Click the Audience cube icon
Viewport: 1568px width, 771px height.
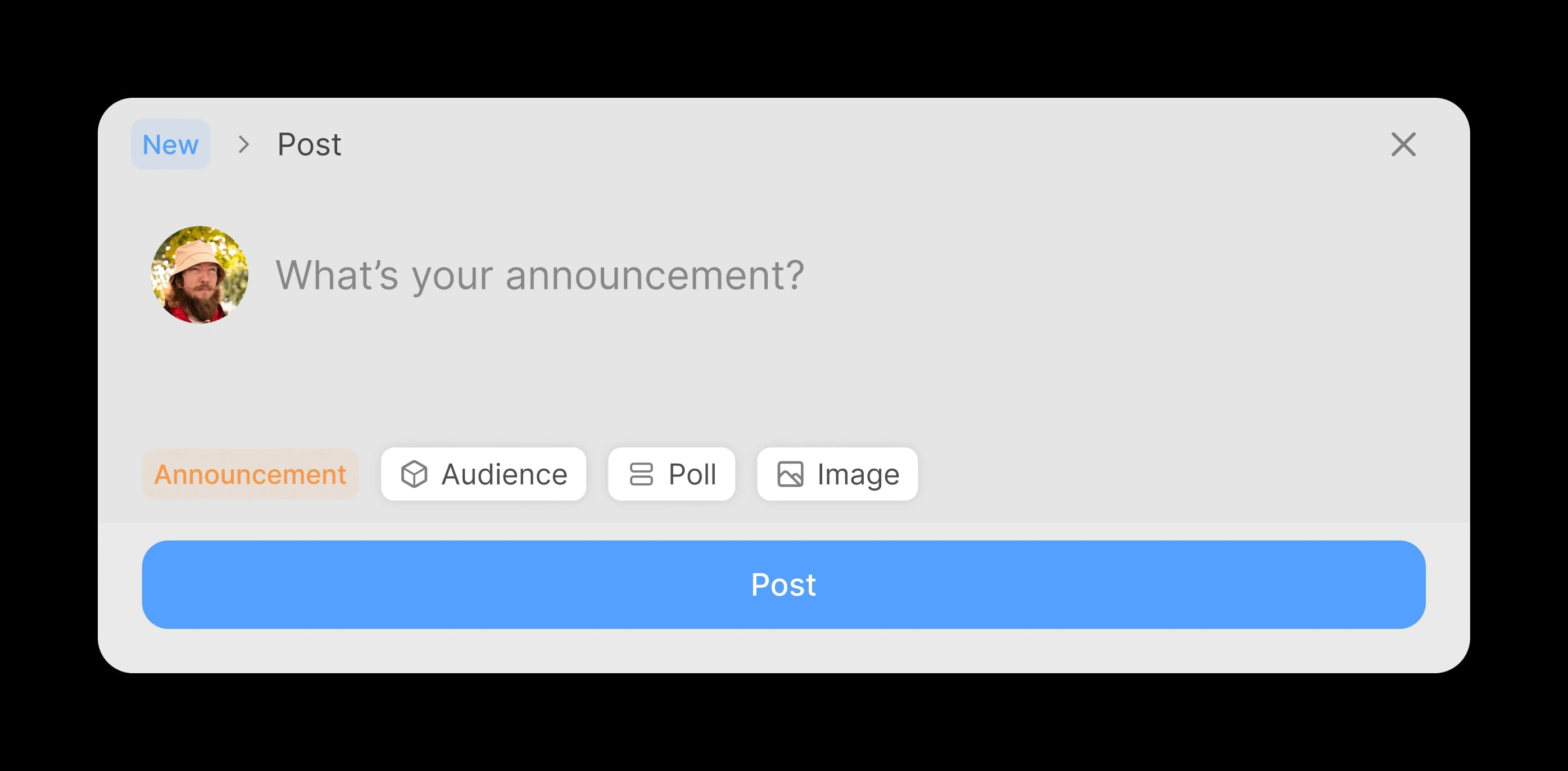(x=415, y=474)
